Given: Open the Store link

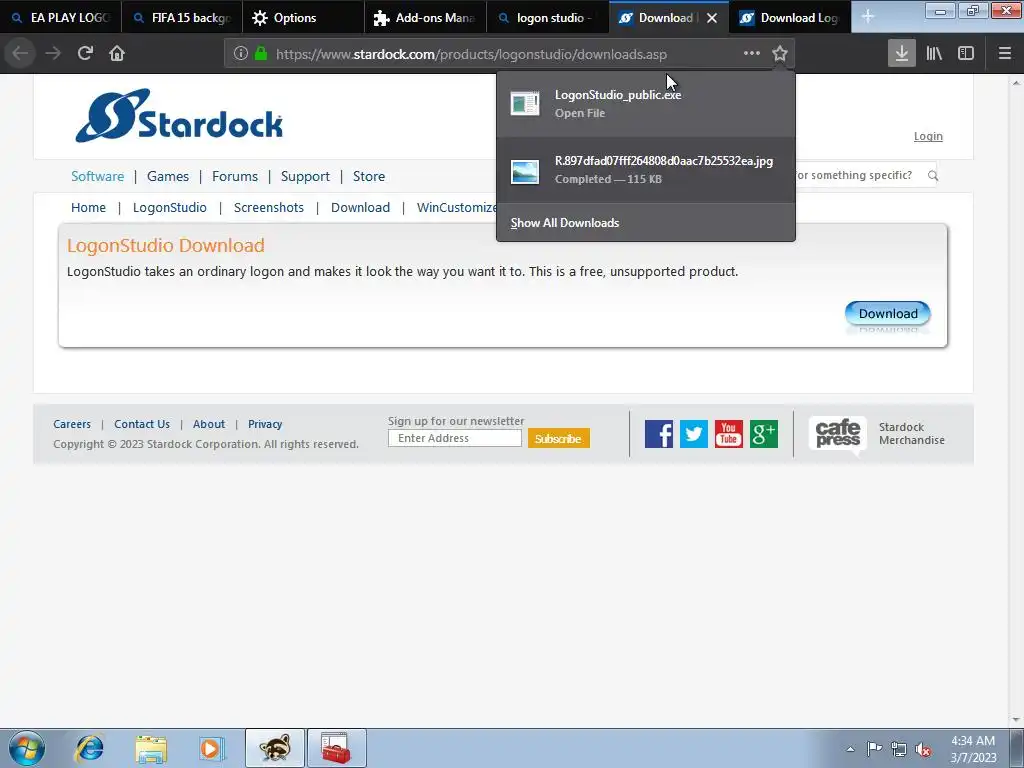Looking at the screenshot, I should [x=369, y=176].
